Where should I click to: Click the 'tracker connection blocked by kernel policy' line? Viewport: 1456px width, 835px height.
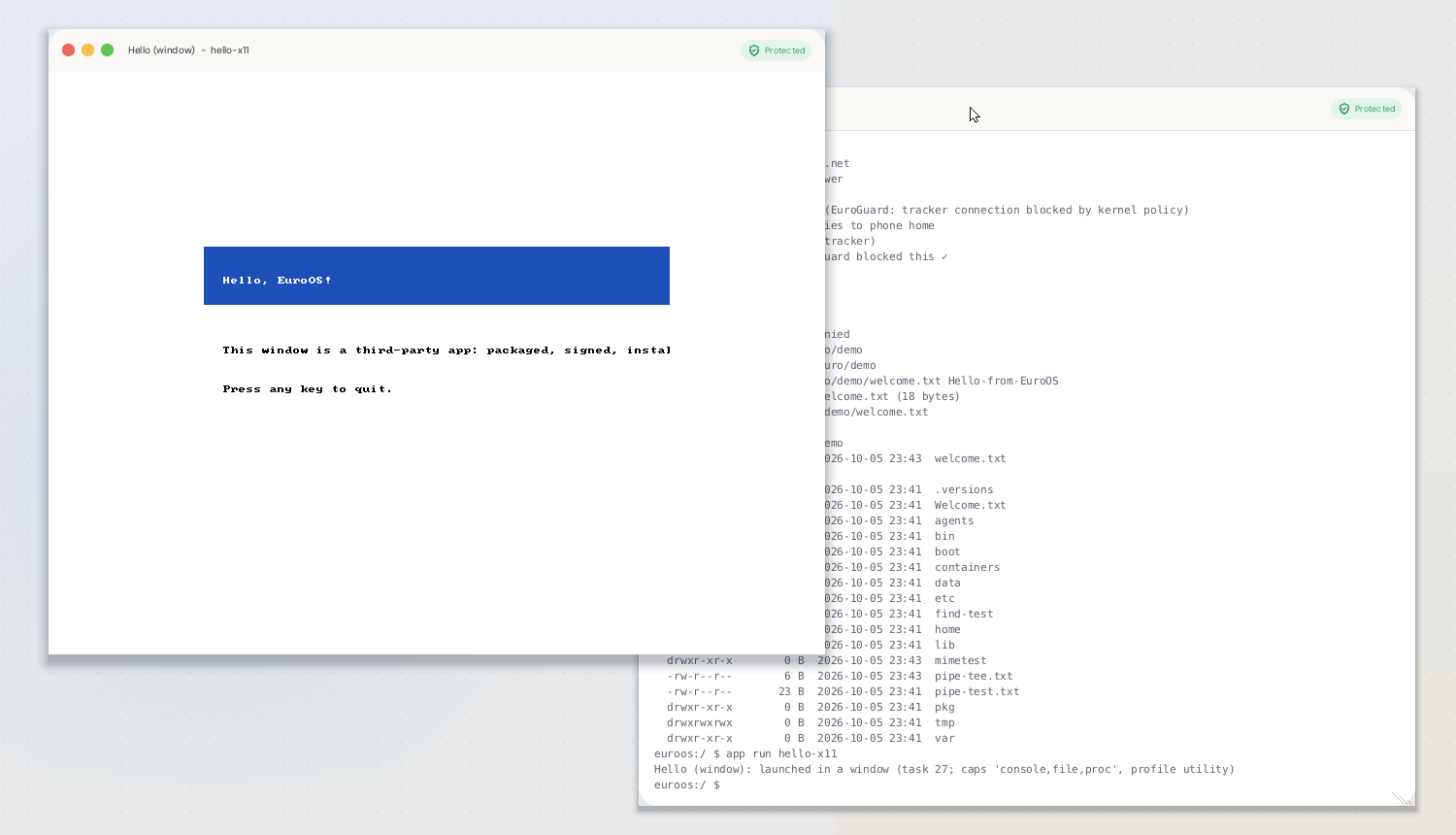(1008, 210)
